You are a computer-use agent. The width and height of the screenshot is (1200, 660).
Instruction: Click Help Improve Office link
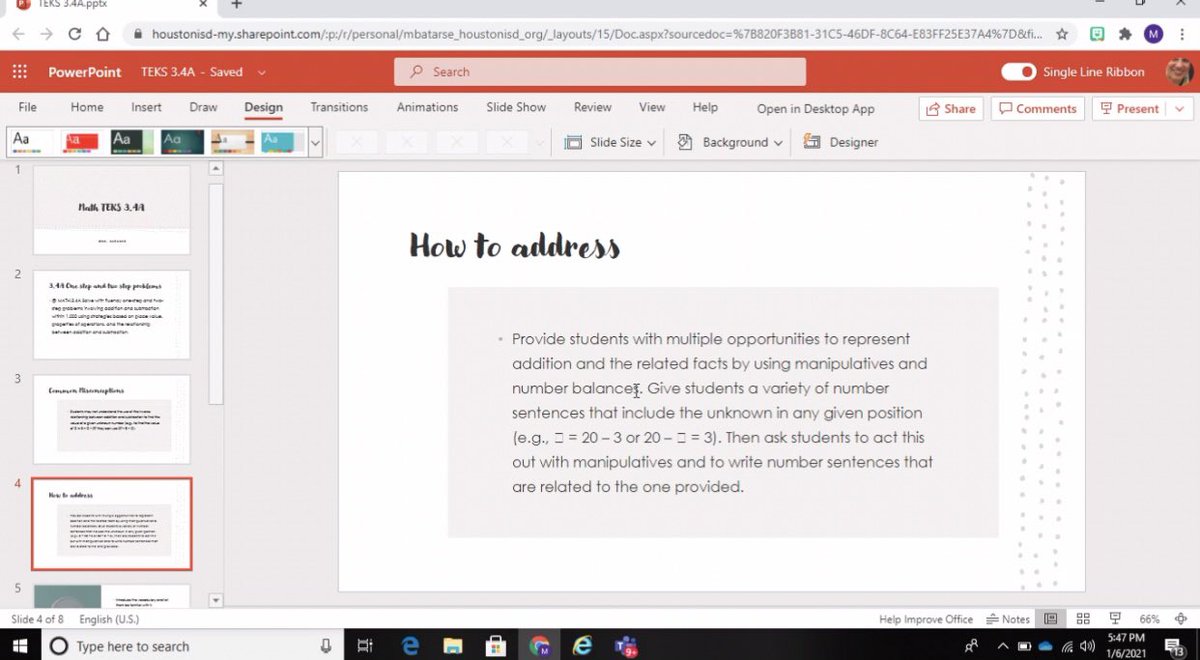pos(926,619)
